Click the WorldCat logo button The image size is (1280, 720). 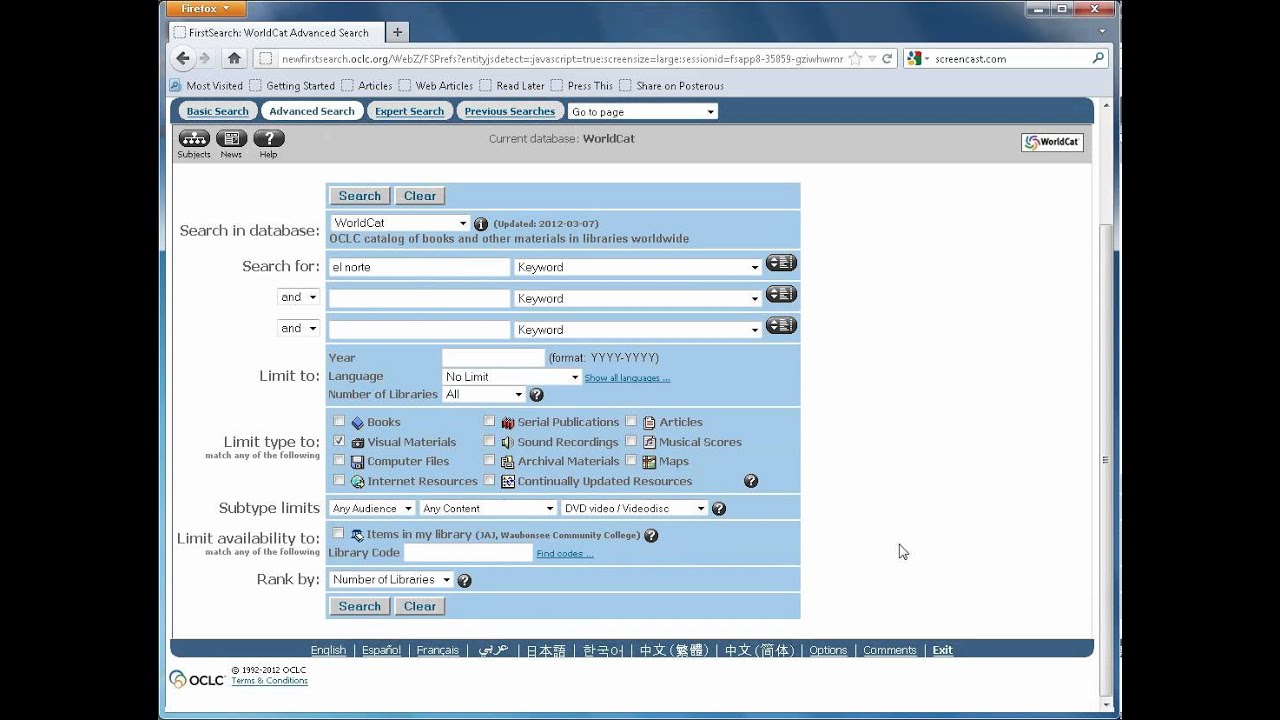pyautogui.click(x=1052, y=142)
